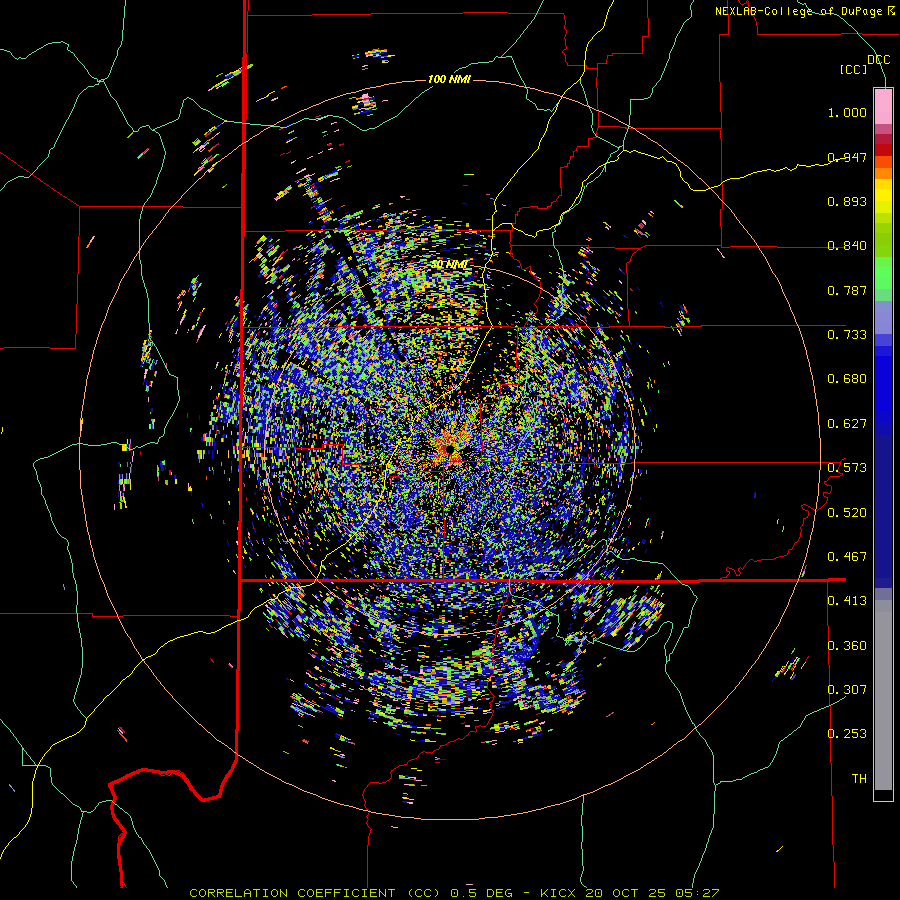Screen dimensions: 900x900
Task: Click the 0.680 legend value
Action: 847,379
